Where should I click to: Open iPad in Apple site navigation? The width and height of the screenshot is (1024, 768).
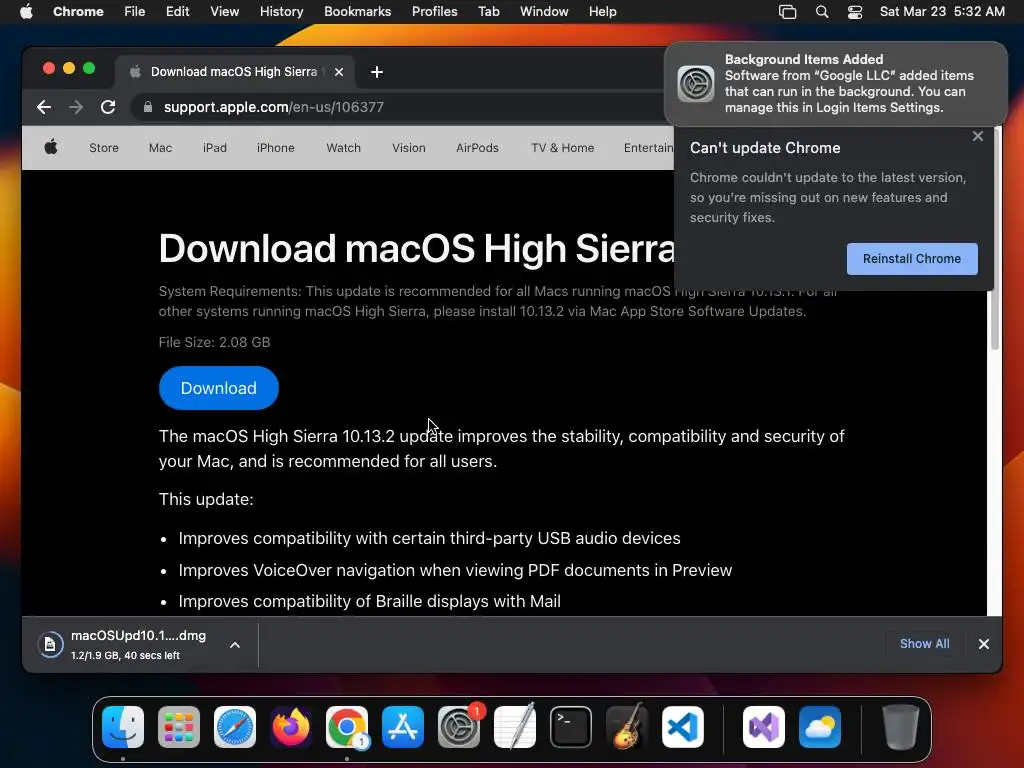[x=214, y=148]
